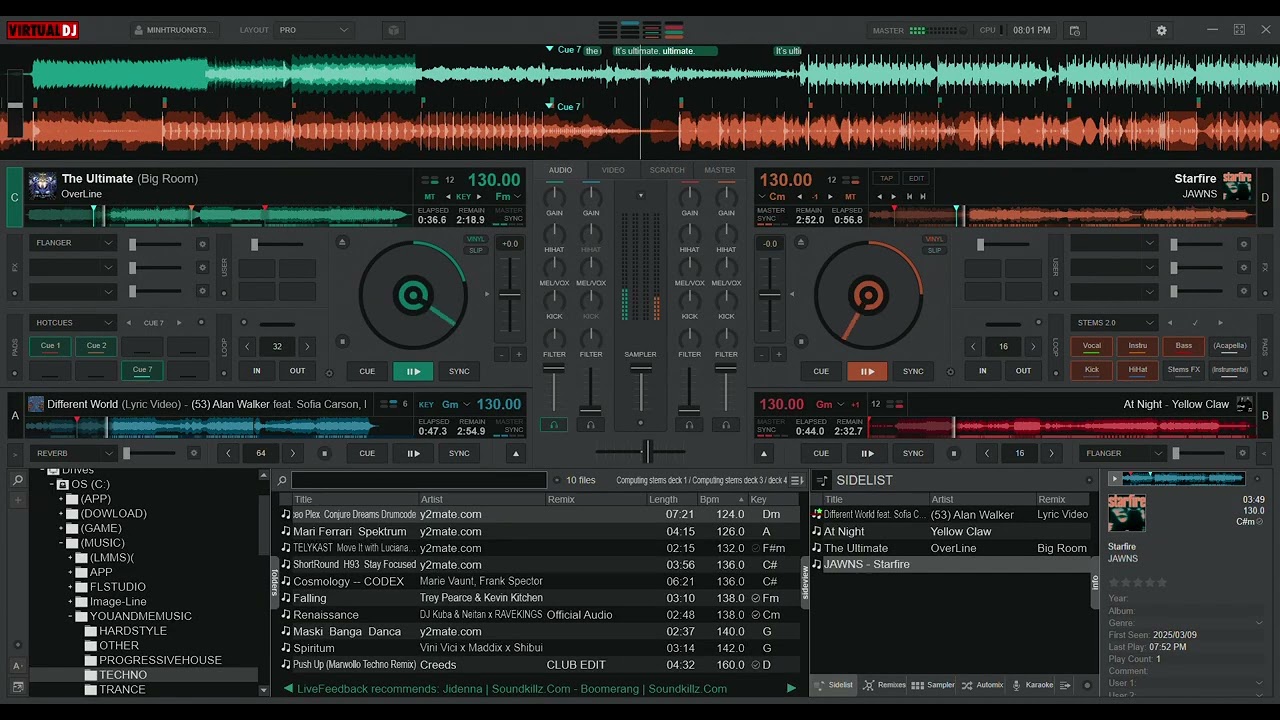Open REVERB effect dropdown on deck A
Viewport: 1280px width, 720px height.
(74, 453)
